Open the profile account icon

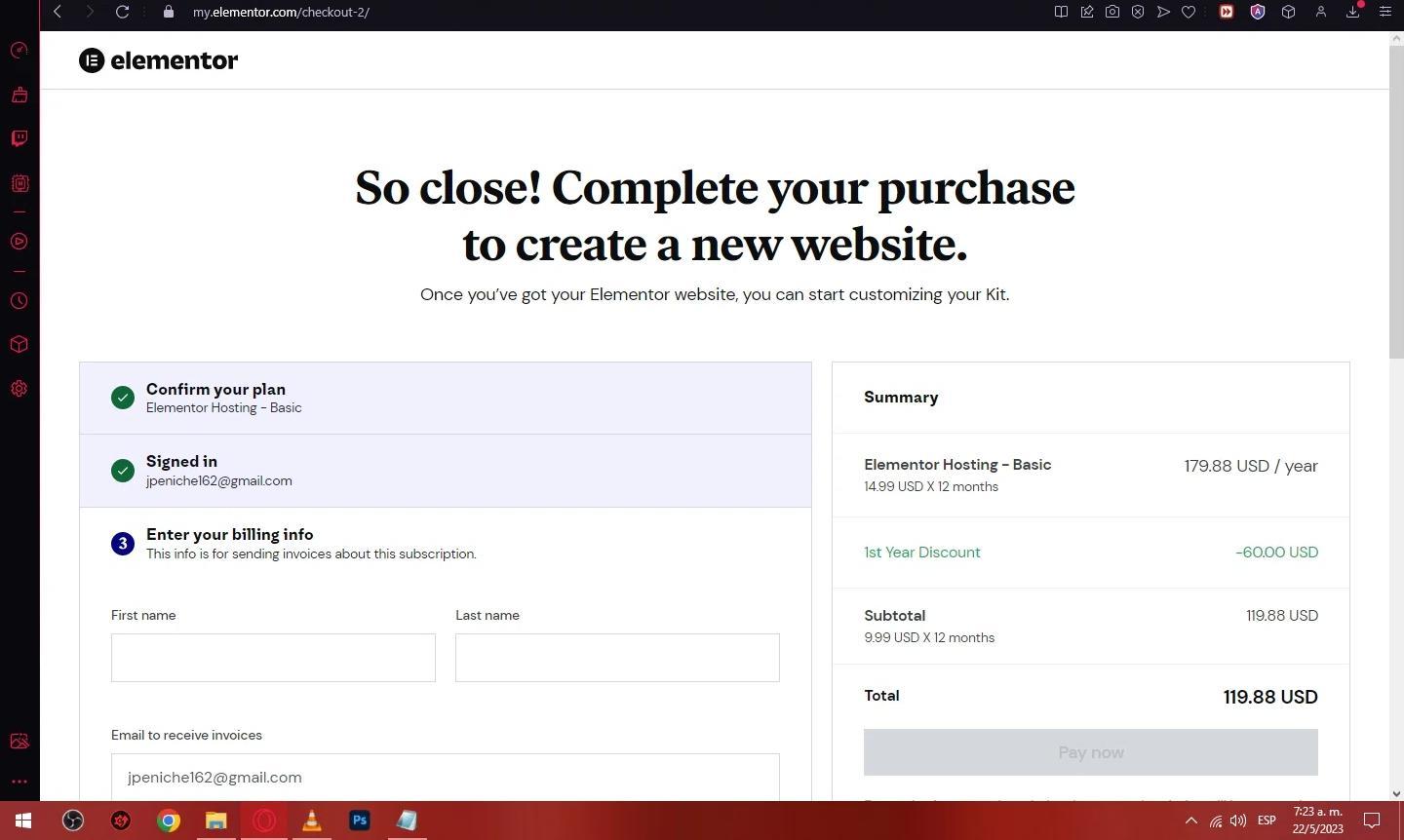(1321, 12)
